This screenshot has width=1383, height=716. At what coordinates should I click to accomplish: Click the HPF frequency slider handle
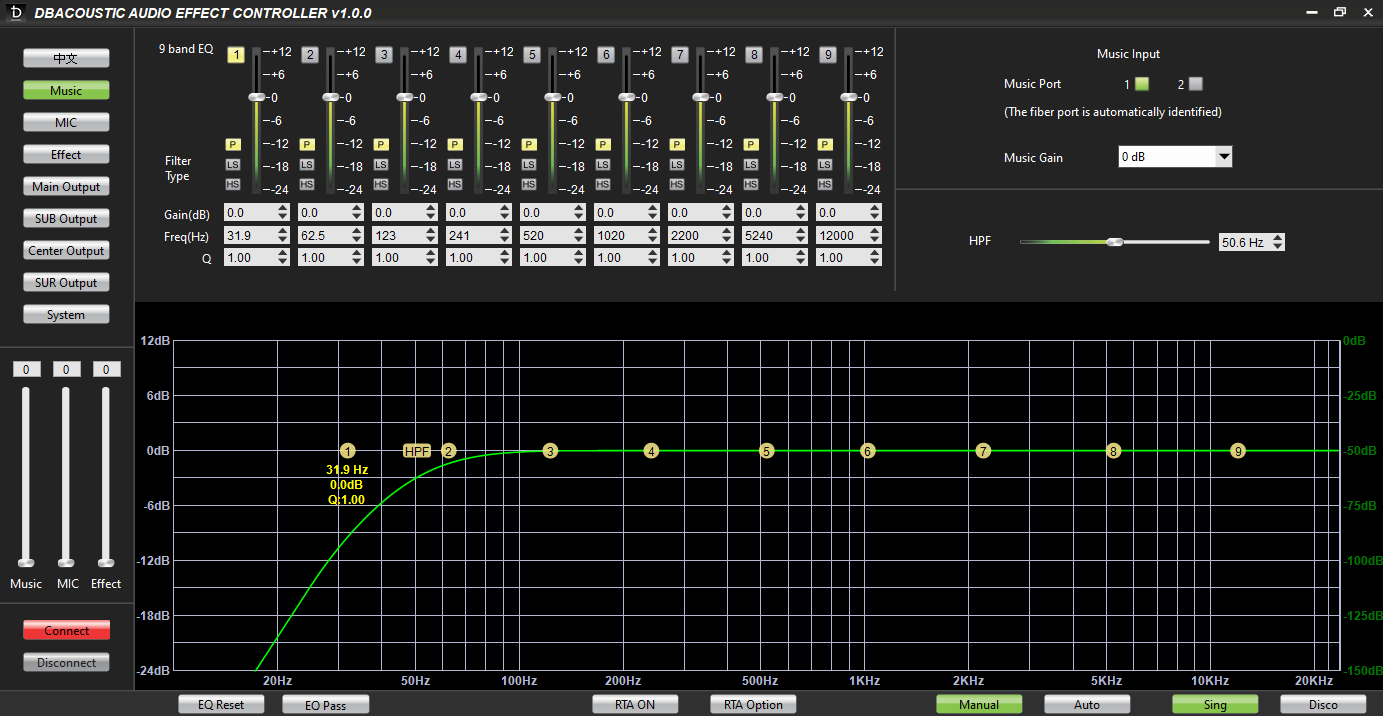pyautogui.click(x=1115, y=242)
